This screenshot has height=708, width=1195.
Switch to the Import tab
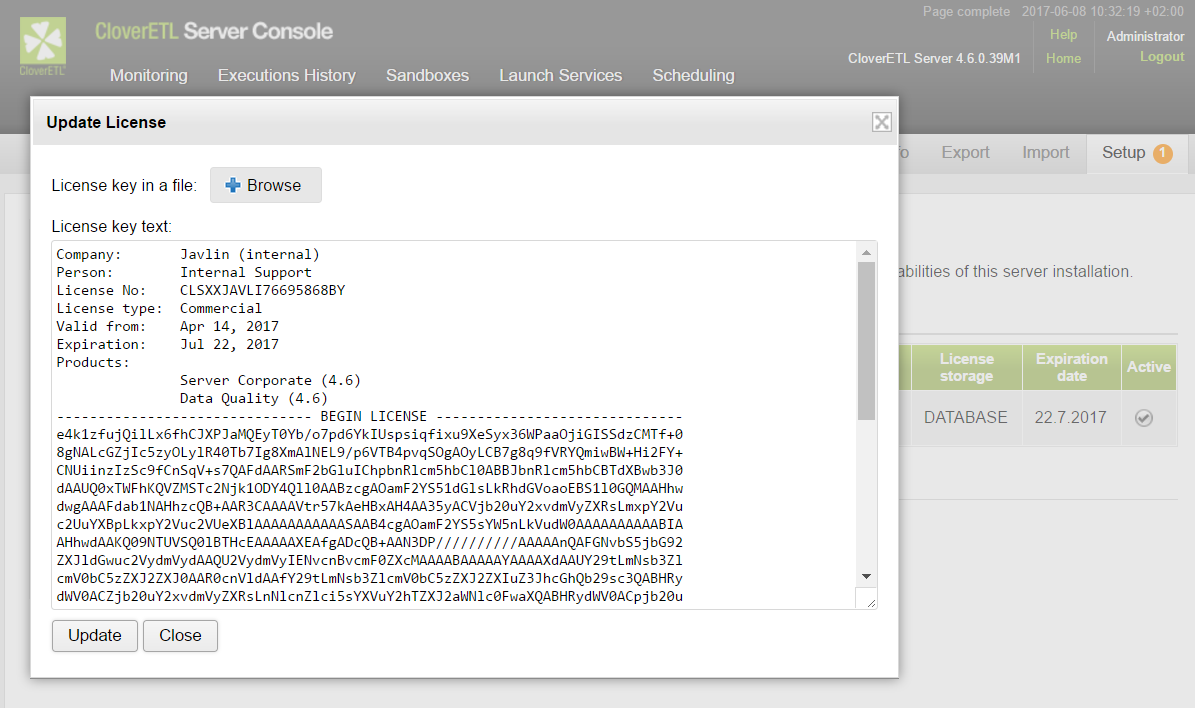click(x=1046, y=152)
